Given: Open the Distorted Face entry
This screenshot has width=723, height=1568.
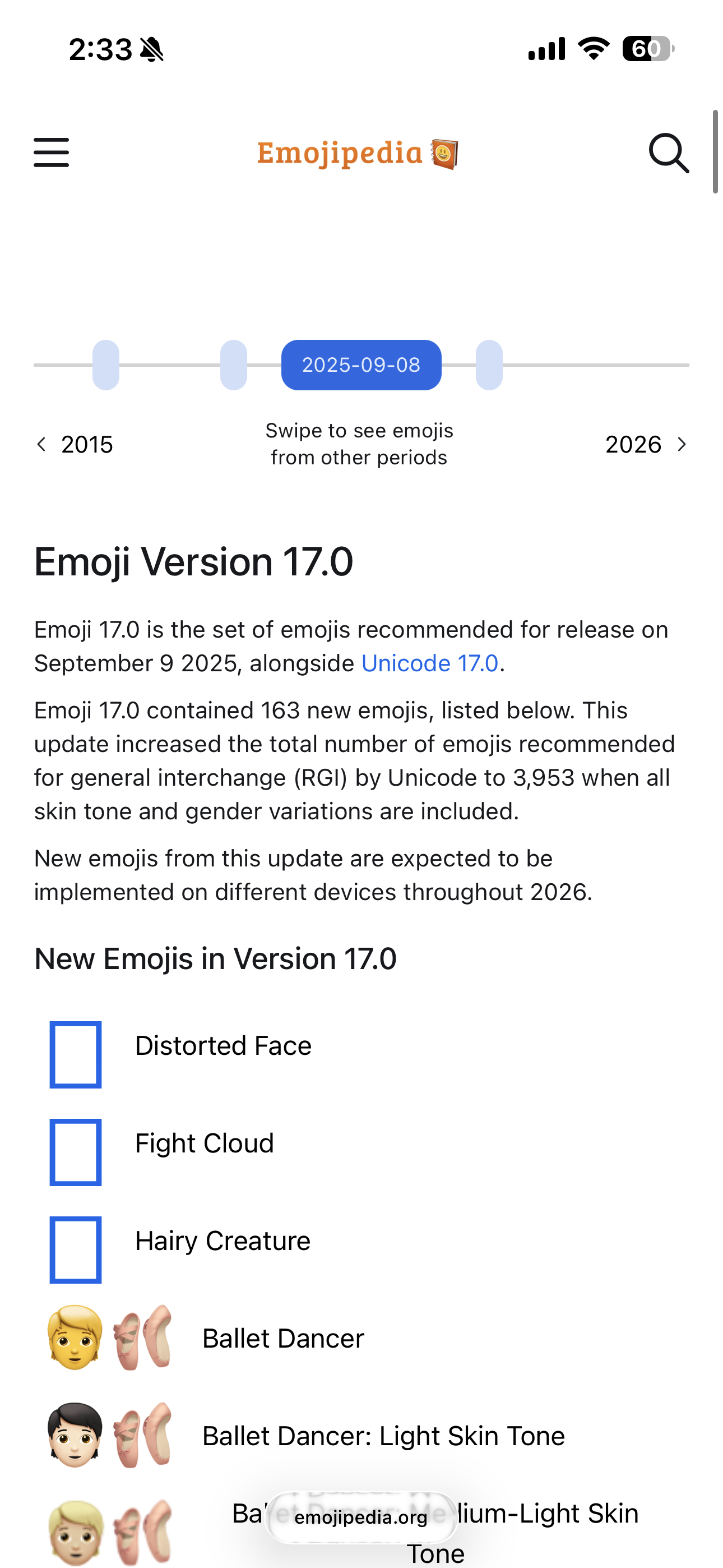Looking at the screenshot, I should (x=223, y=1045).
